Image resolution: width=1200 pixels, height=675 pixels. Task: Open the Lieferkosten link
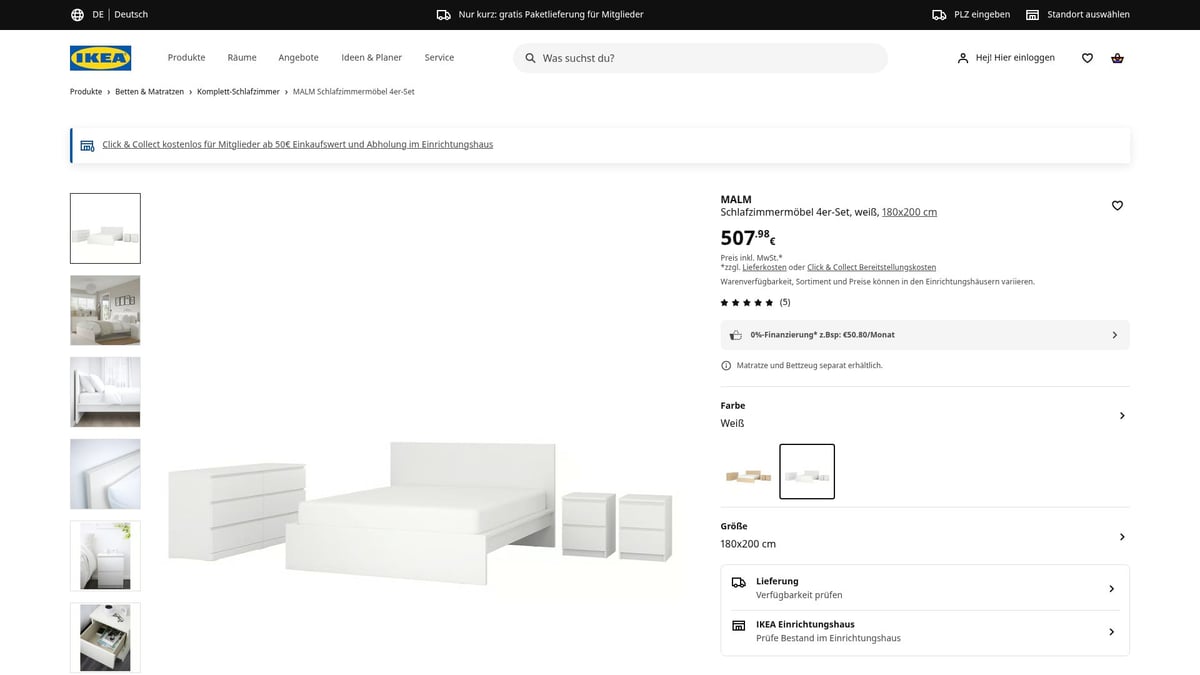tap(764, 266)
